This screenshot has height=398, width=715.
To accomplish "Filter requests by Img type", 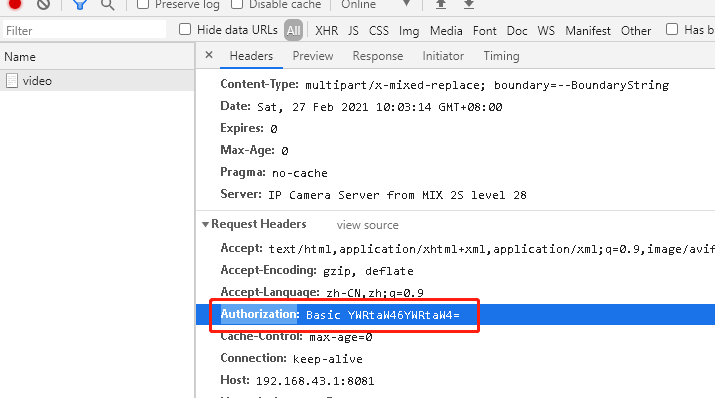I will 409,31.
